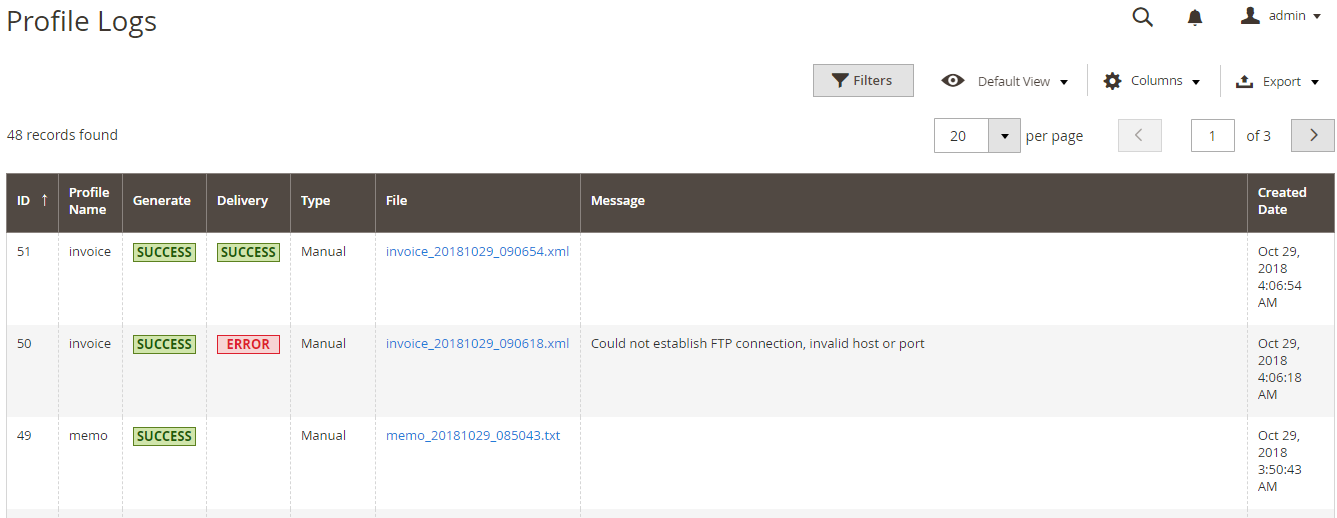Click the eye icon for Default View

pyautogui.click(x=953, y=81)
